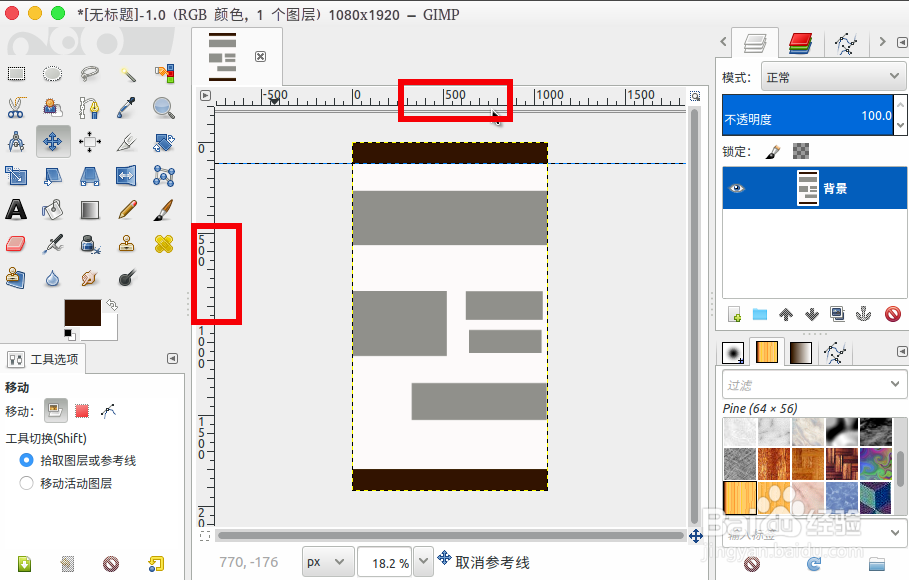Select the Perspective tool
Screen dimensions: 909x580
point(90,176)
